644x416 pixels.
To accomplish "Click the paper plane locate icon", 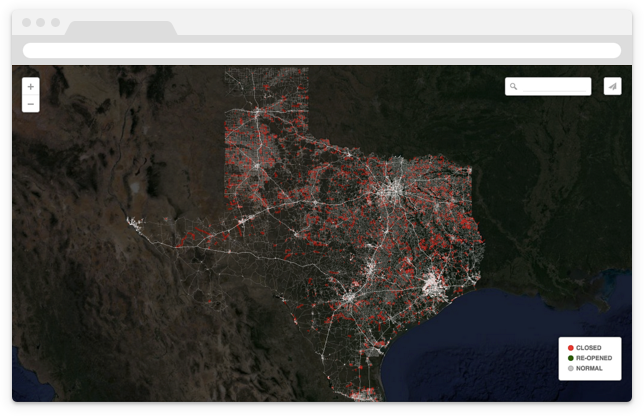I will pos(612,87).
